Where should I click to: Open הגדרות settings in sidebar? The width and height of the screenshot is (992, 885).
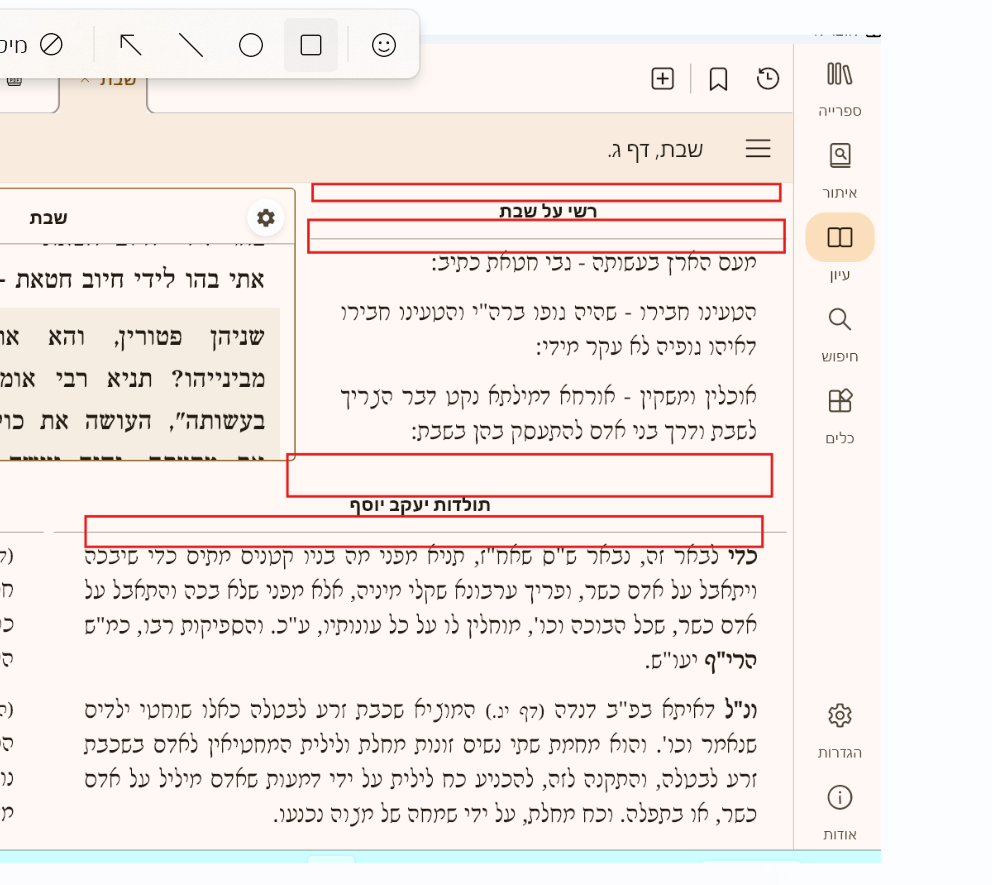tap(839, 717)
